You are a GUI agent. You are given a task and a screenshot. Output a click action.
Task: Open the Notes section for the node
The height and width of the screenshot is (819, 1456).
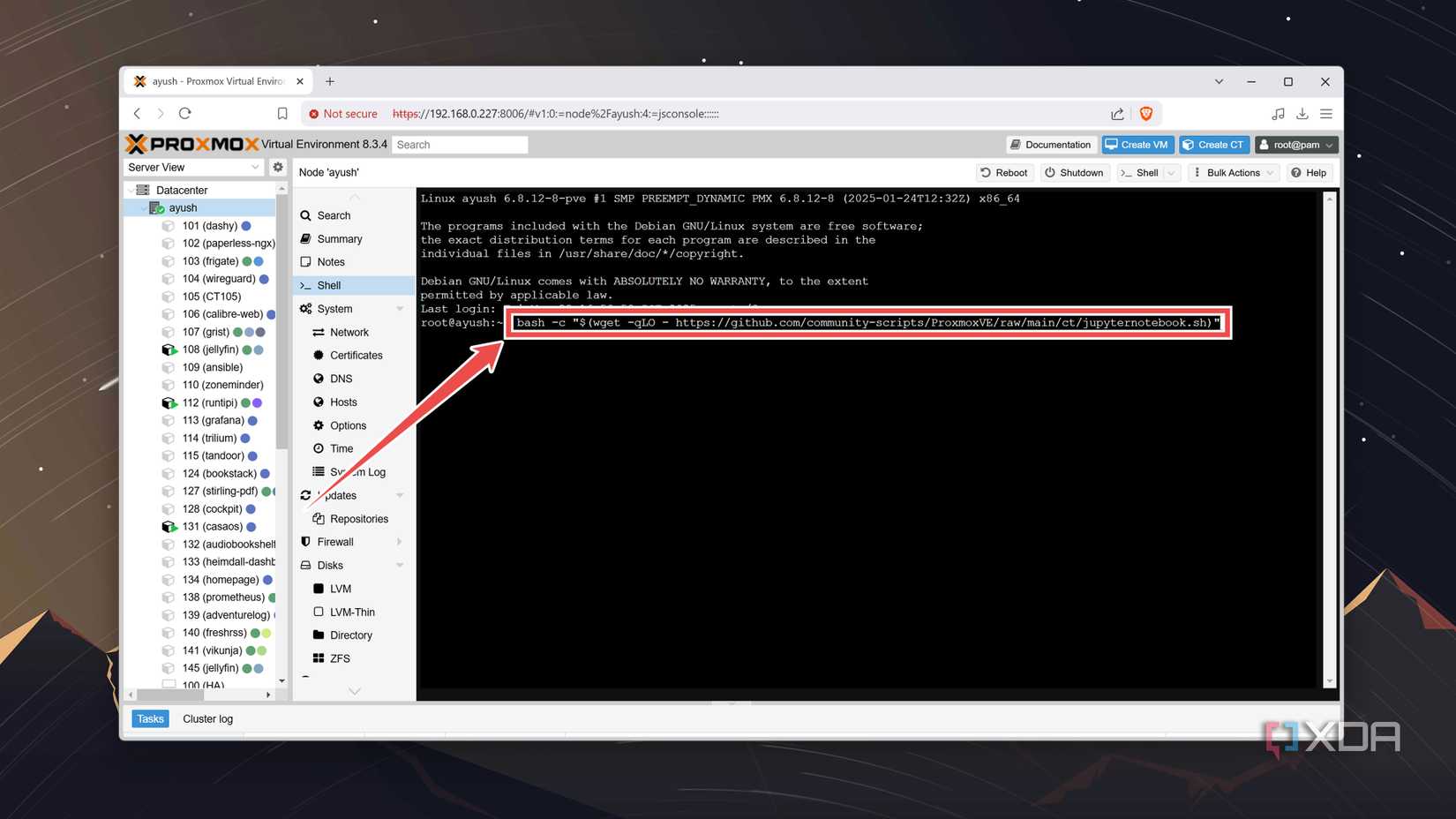point(331,261)
